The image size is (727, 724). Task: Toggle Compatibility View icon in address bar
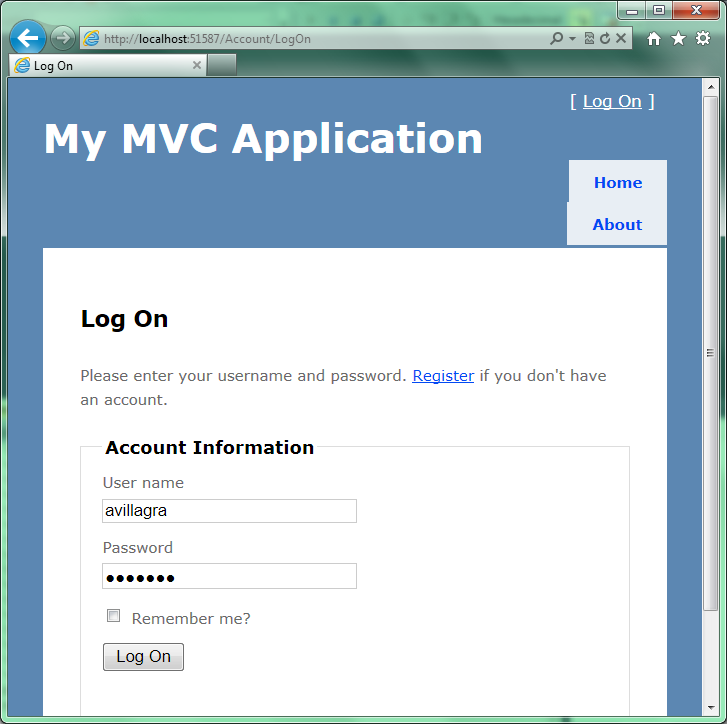pyautogui.click(x=589, y=38)
